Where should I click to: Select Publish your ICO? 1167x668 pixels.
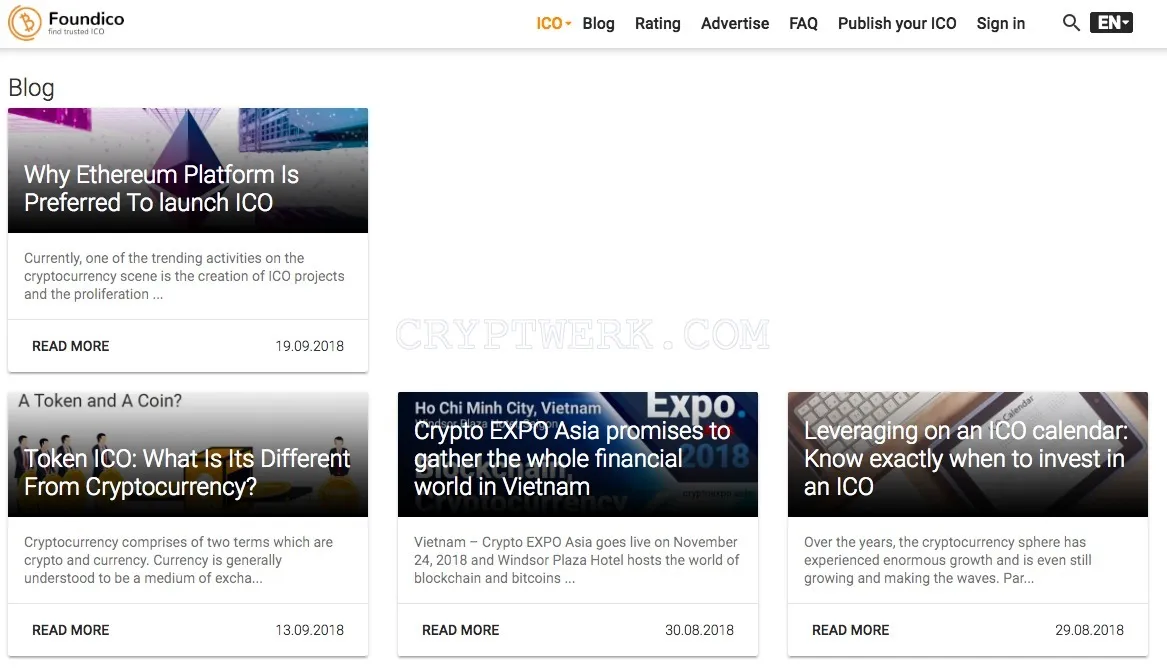[x=897, y=24]
